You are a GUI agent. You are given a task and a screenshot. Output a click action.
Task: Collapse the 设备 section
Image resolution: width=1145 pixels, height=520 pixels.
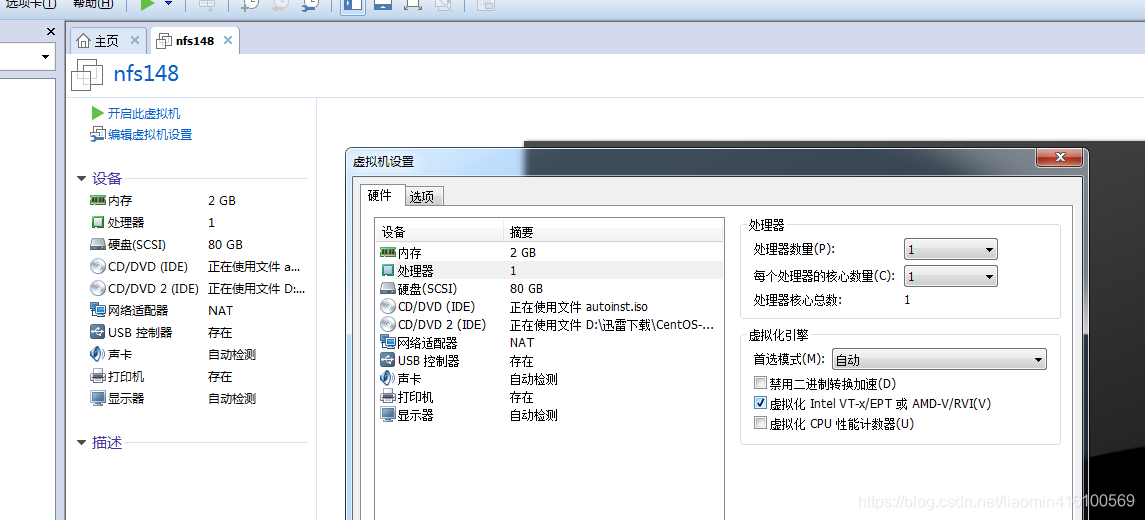81,179
